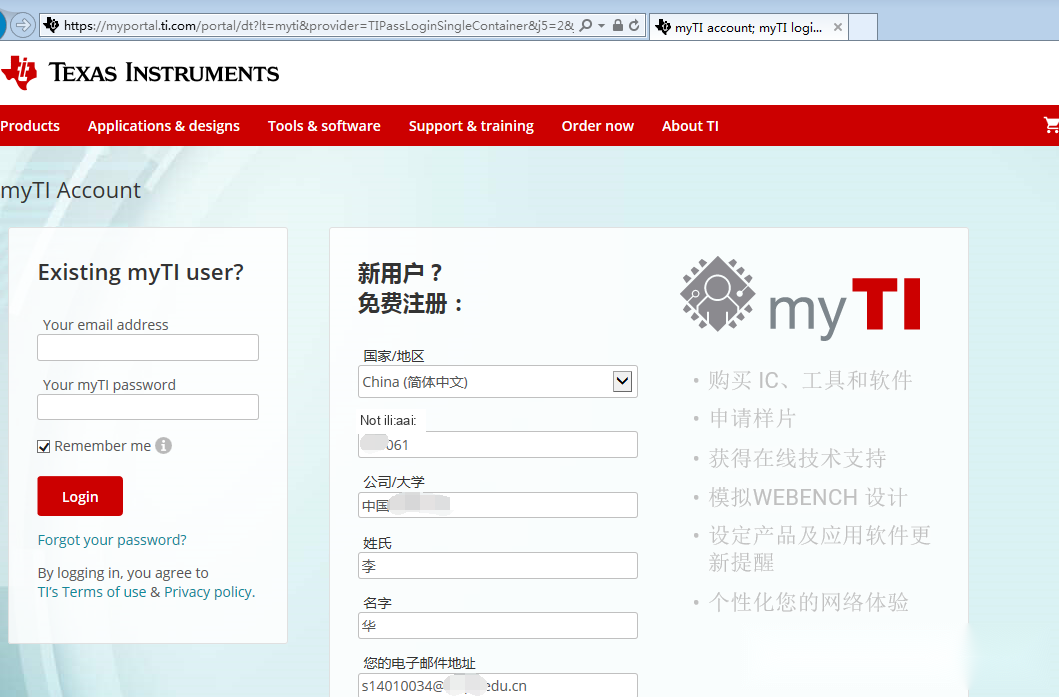
Task: Click the 新用户？免费注册 heading
Action: [410, 288]
